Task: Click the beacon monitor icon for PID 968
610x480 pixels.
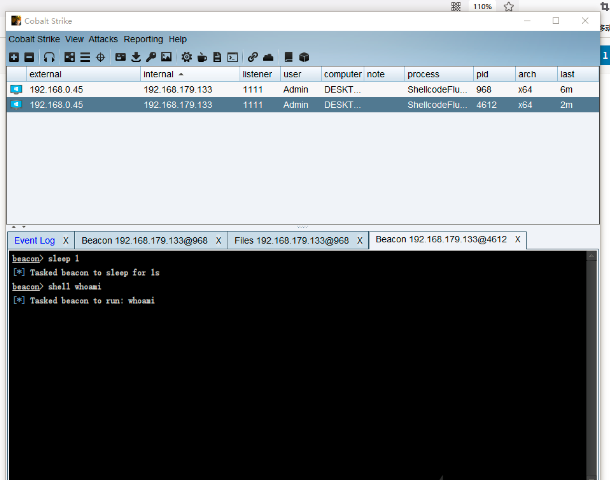Action: pyautogui.click(x=16, y=89)
